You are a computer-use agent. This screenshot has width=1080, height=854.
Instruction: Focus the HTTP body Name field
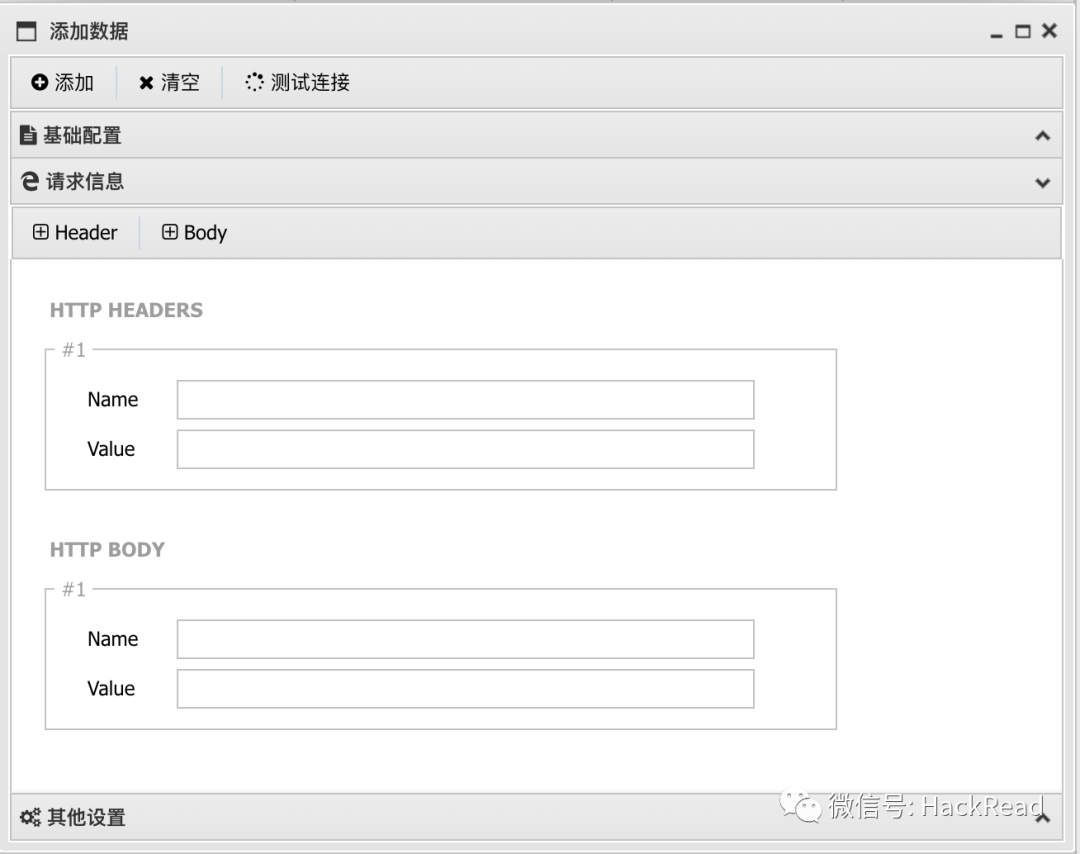pyautogui.click(x=466, y=639)
